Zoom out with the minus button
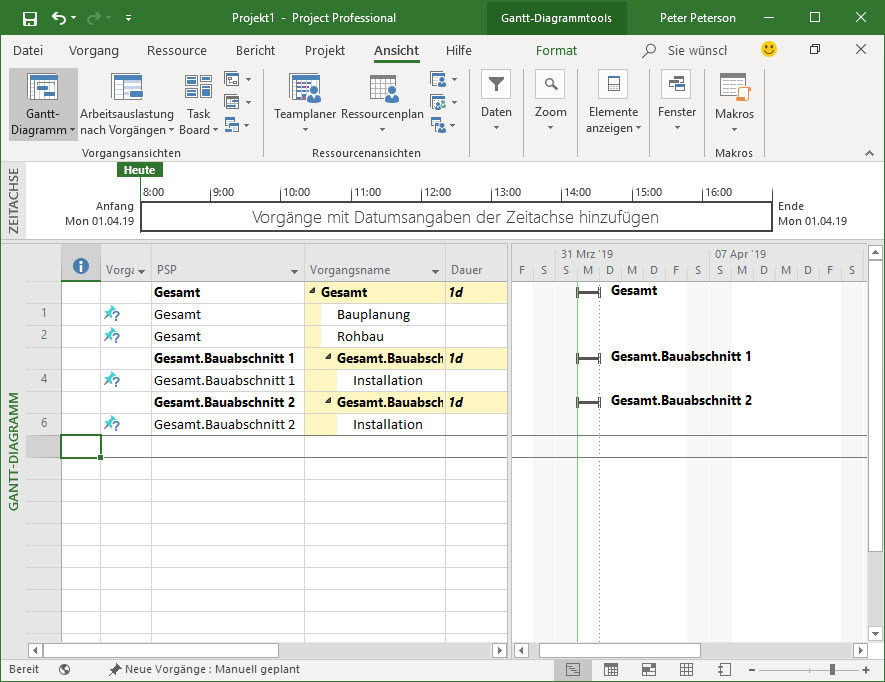This screenshot has width=885, height=682. coord(752,670)
